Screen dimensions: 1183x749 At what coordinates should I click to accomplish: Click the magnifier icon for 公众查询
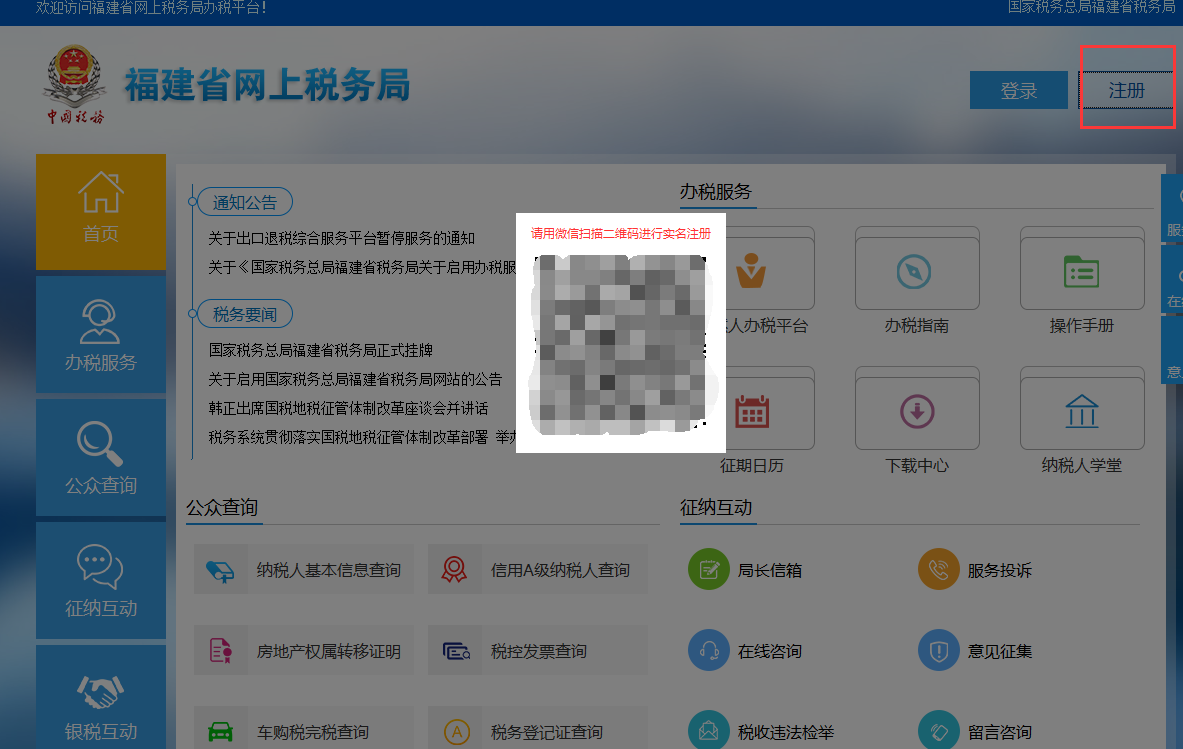pos(100,444)
